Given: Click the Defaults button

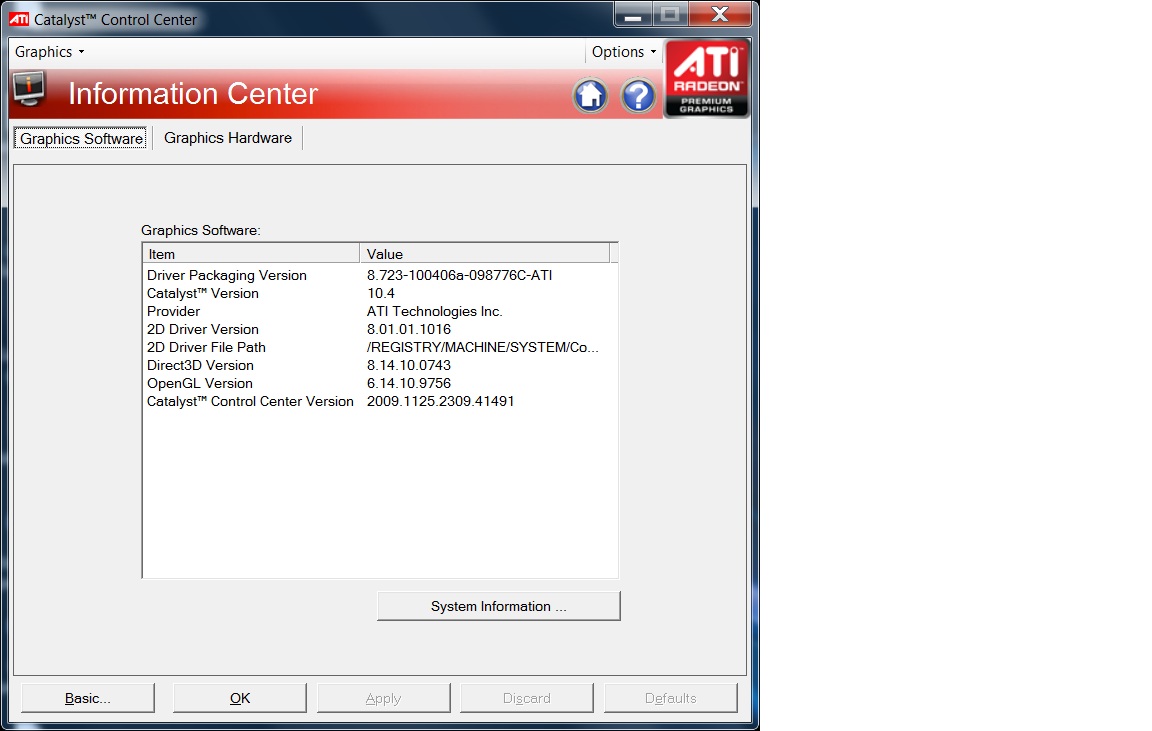Looking at the screenshot, I should coord(671,698).
